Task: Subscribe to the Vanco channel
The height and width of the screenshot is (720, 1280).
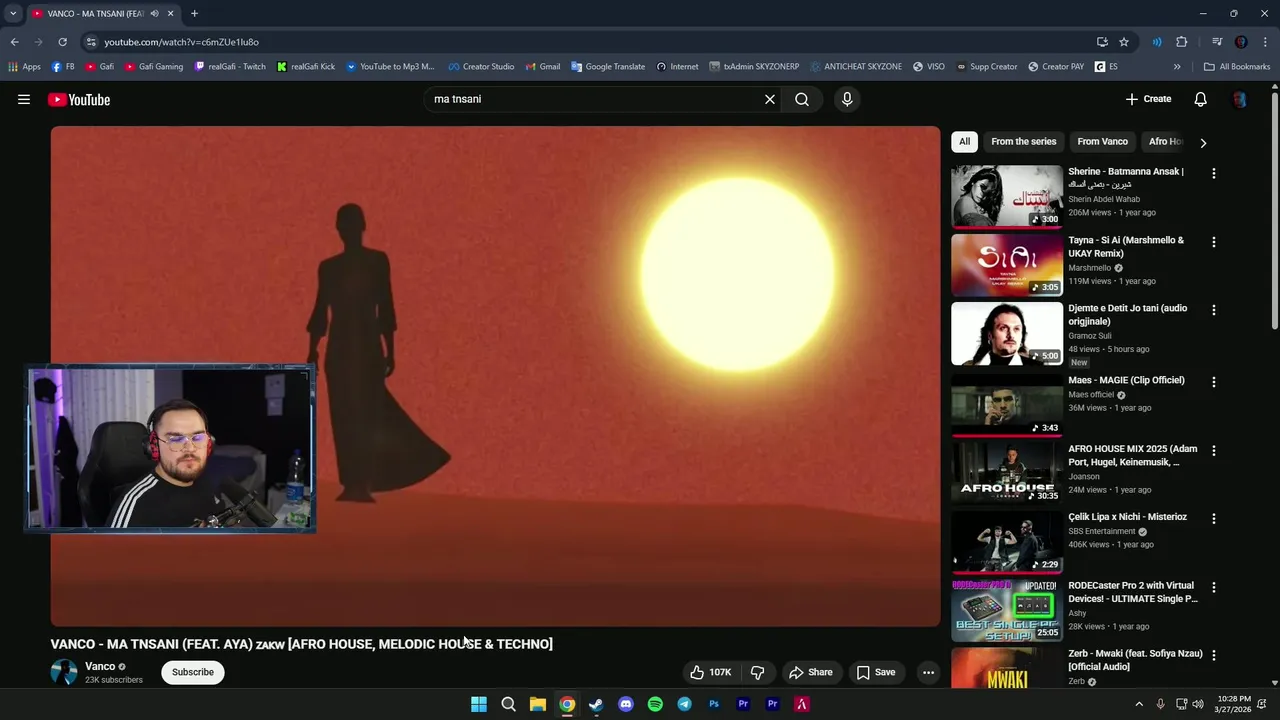Action: tap(193, 672)
